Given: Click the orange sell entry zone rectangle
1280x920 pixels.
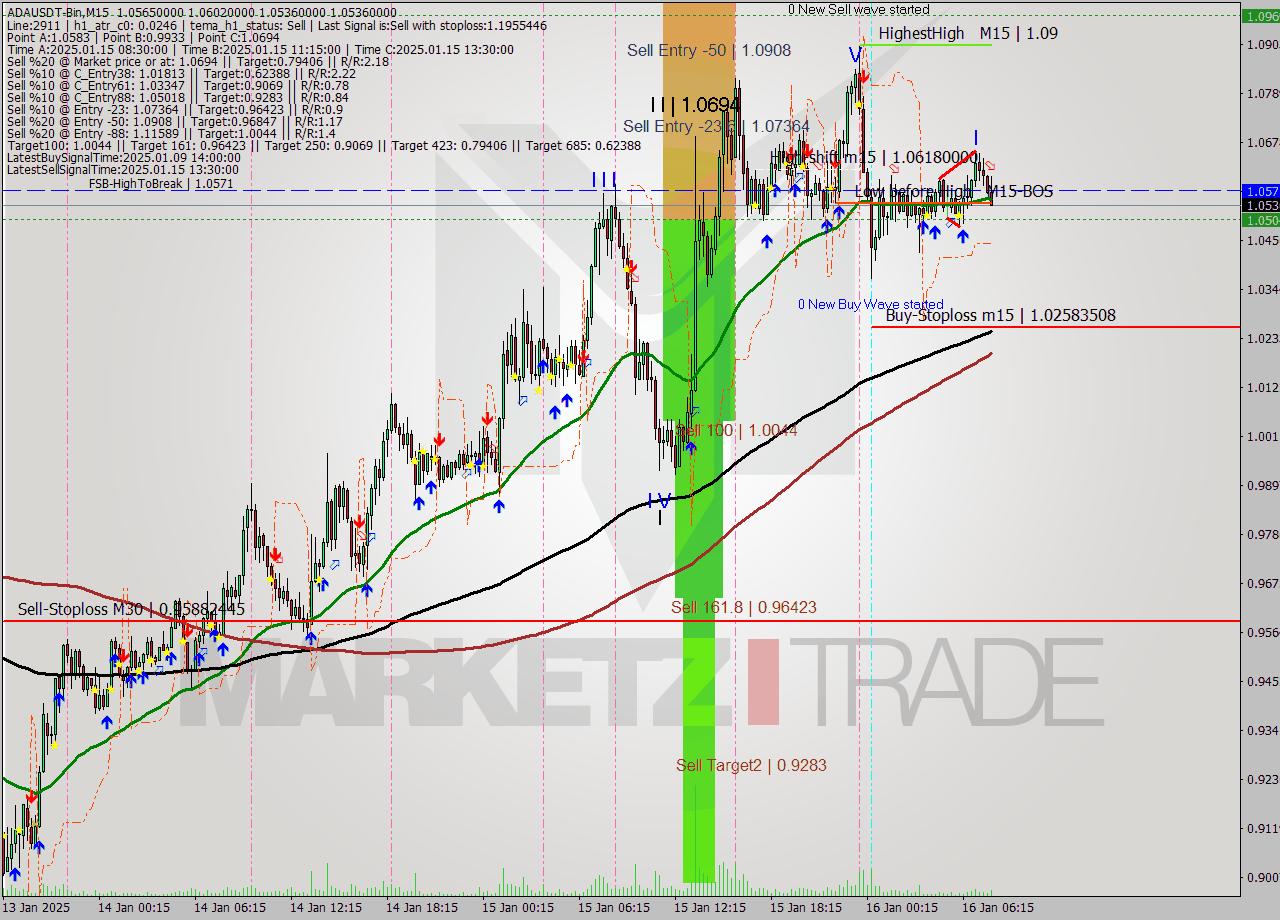Looking at the screenshot, I should (x=699, y=110).
